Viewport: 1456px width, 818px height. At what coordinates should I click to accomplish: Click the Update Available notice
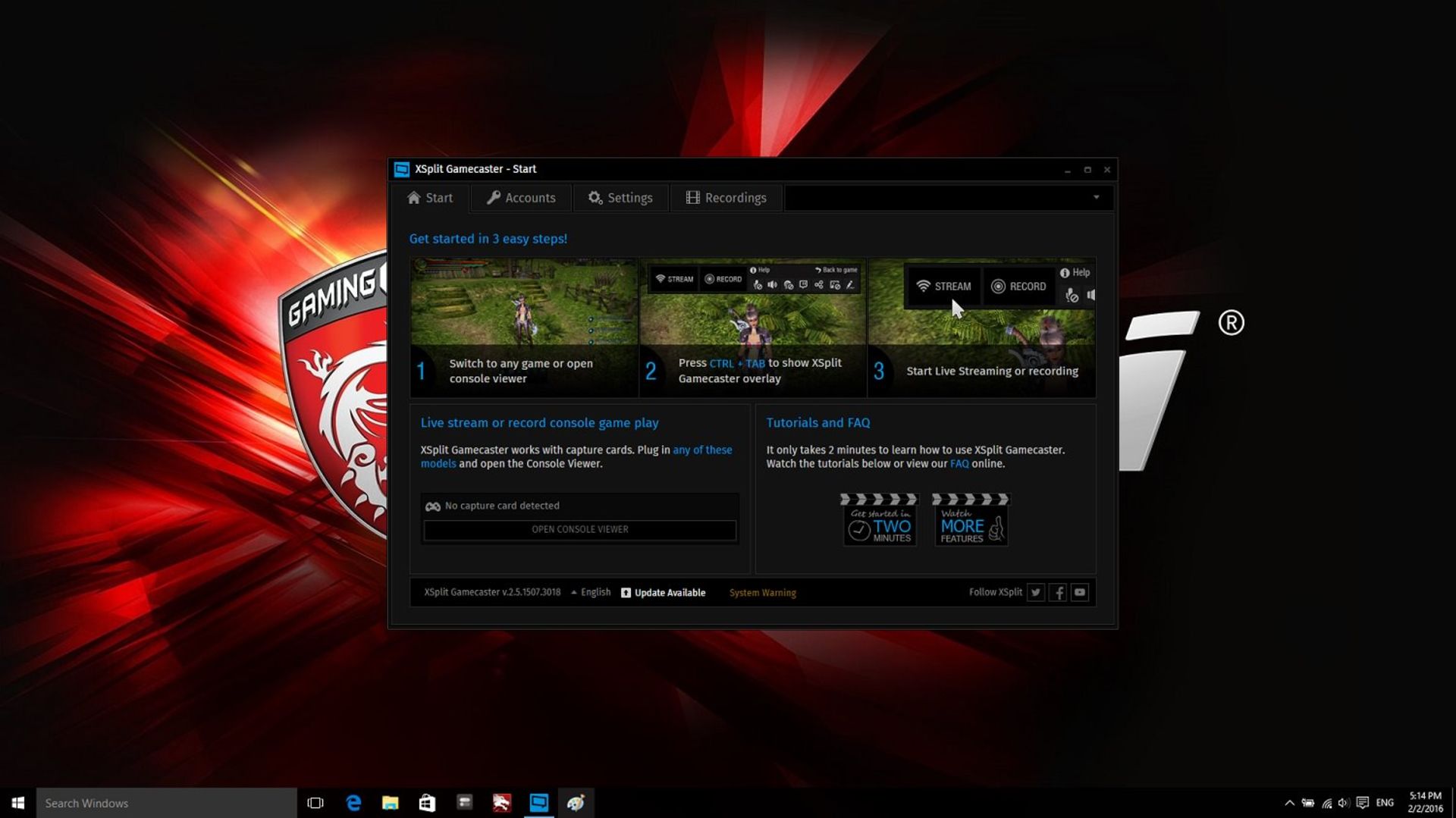[x=664, y=593]
